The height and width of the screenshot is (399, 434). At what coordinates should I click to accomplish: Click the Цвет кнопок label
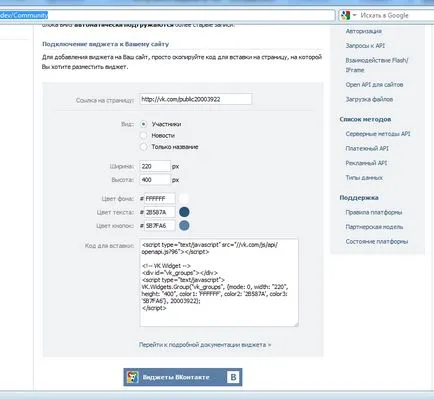click(115, 226)
